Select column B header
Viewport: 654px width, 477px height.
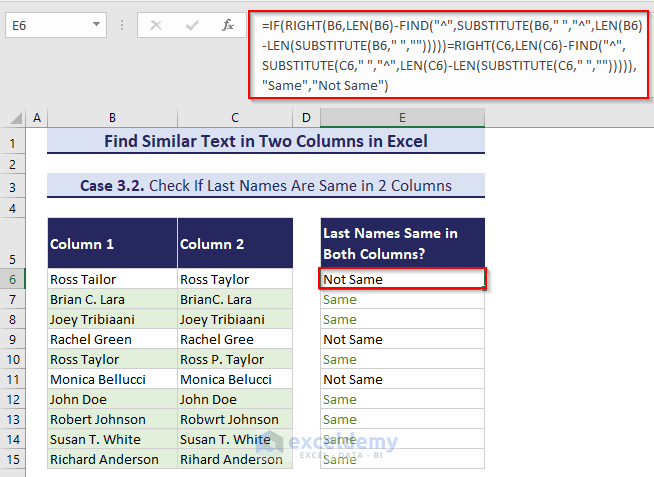(x=112, y=118)
